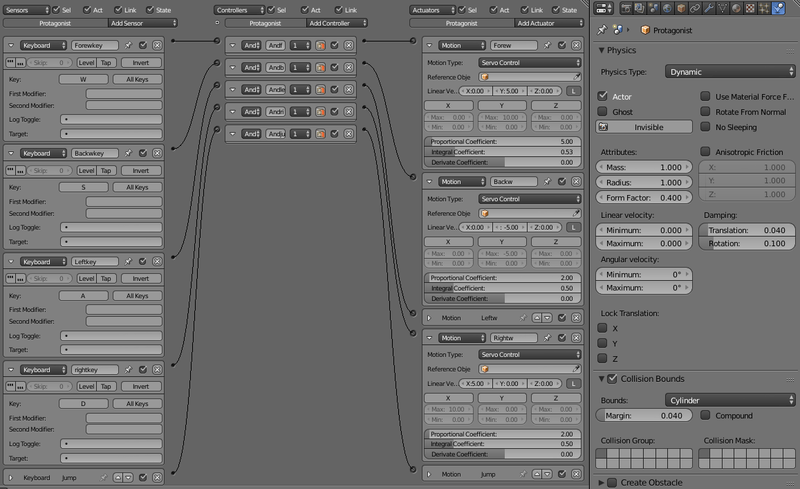This screenshot has height=489, width=800.
Task: Open the Object Data tab (triangle mesh icon)
Action: 722,8
